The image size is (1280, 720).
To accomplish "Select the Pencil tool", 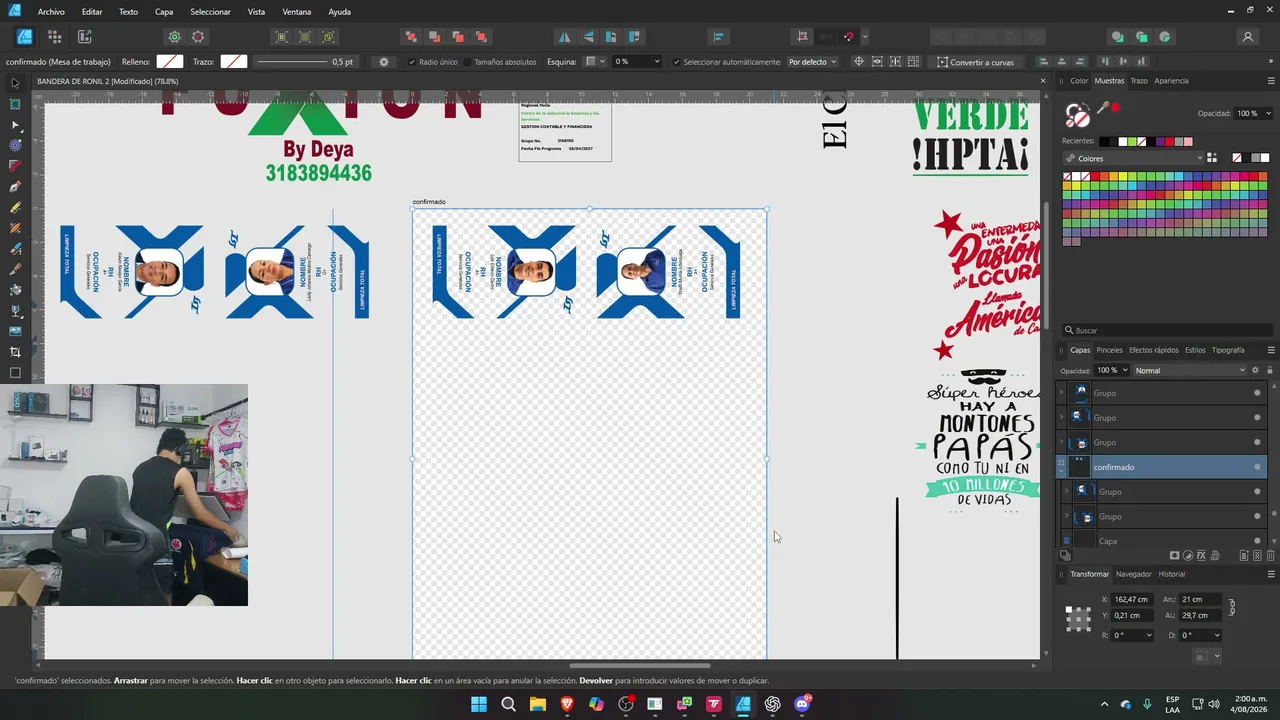I will point(15,208).
